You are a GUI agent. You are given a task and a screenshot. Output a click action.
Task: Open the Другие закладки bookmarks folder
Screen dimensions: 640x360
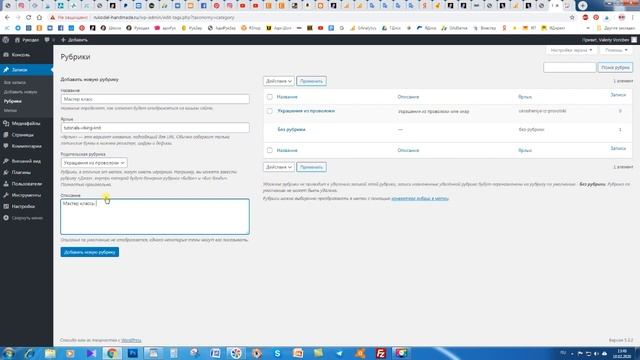(616, 28)
